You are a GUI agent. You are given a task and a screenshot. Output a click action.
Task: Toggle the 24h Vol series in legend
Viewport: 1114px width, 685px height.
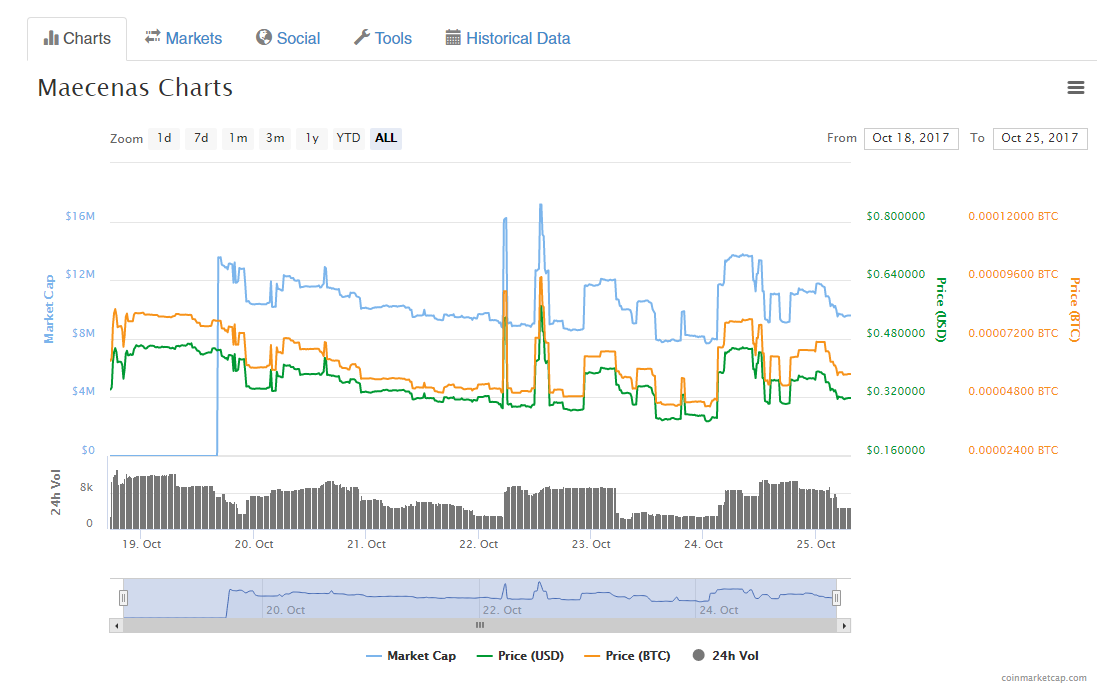(725, 656)
